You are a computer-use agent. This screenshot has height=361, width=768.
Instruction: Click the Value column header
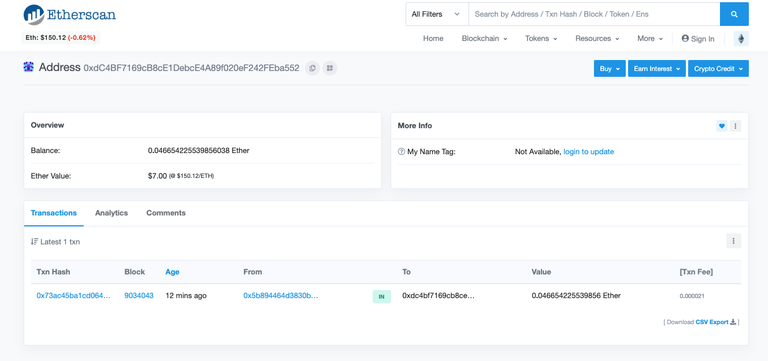[541, 272]
